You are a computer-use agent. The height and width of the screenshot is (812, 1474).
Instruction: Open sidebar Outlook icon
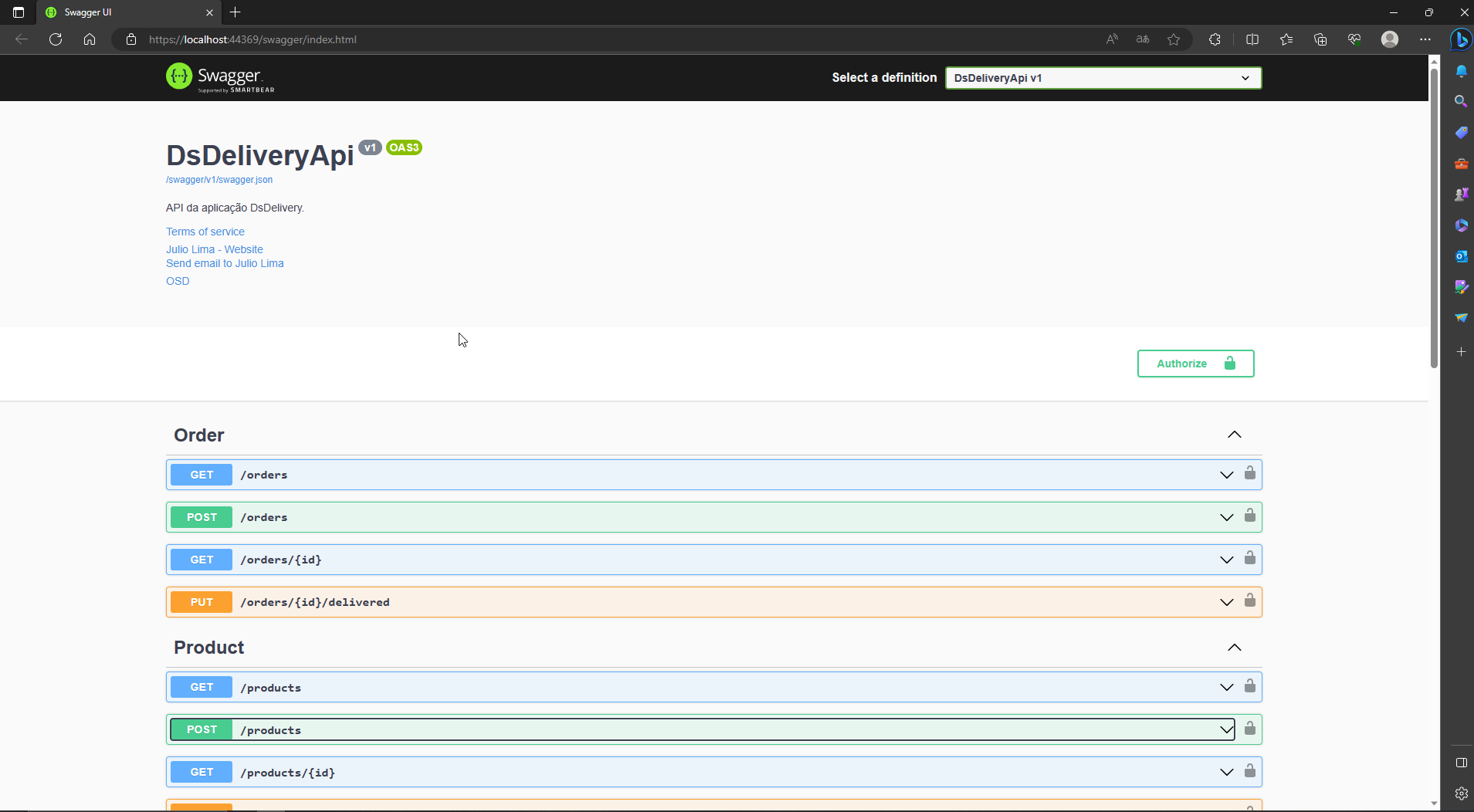point(1461,256)
